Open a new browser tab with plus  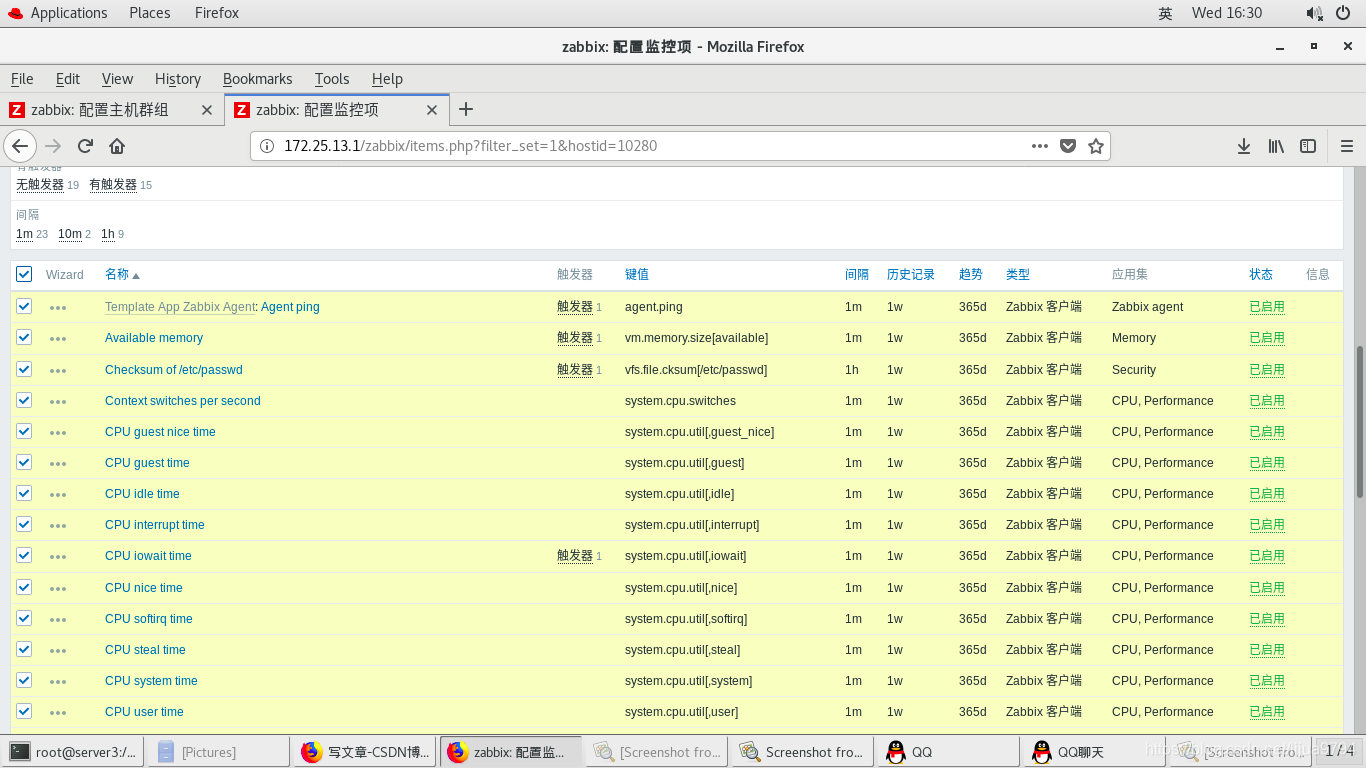465,110
